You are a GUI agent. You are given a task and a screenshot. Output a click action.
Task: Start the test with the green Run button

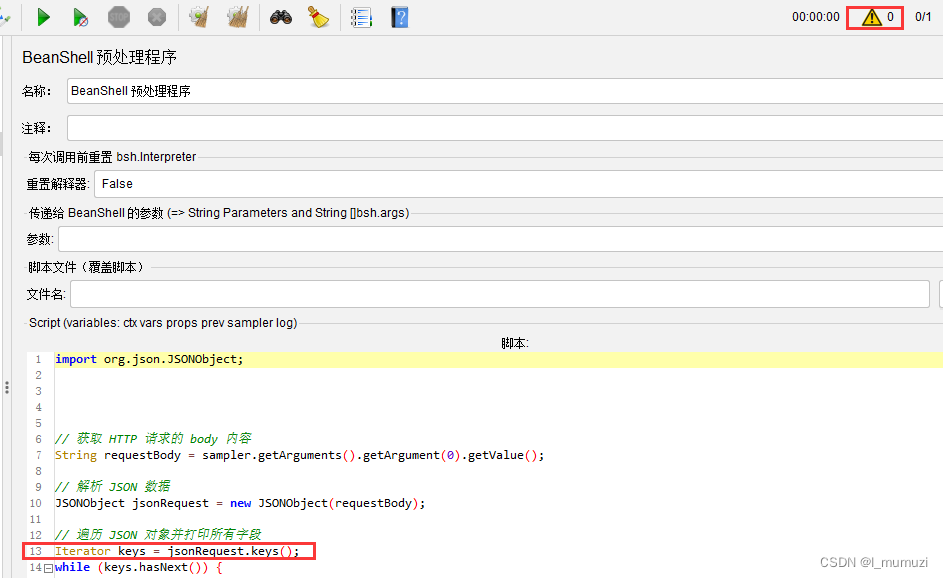(43, 17)
